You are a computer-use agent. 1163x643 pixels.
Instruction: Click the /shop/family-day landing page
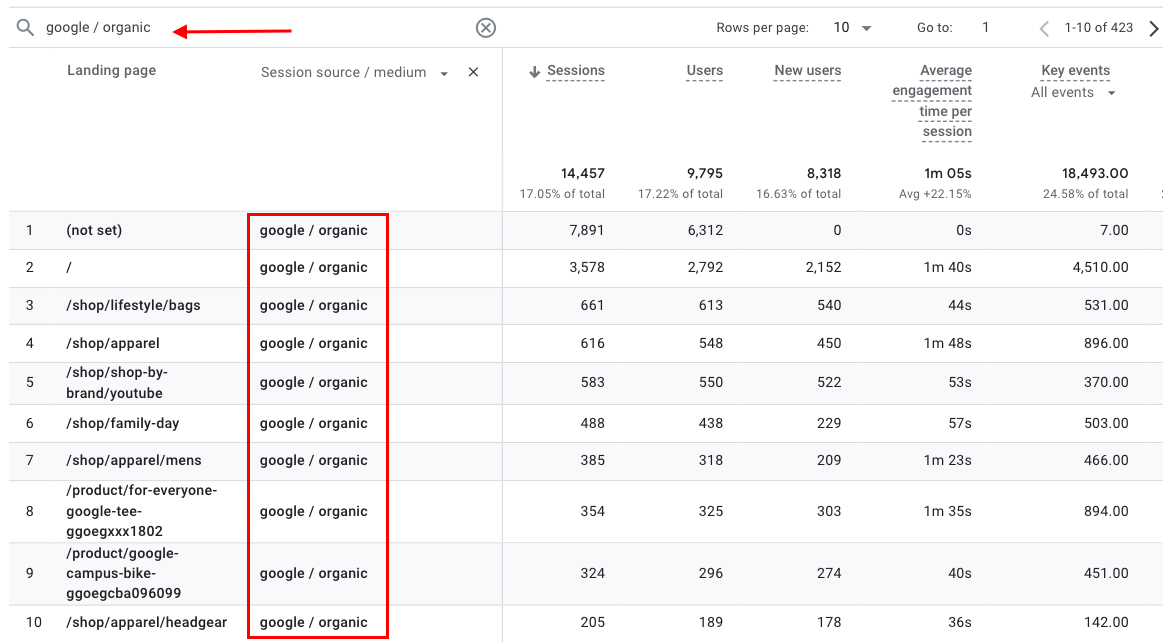point(122,423)
